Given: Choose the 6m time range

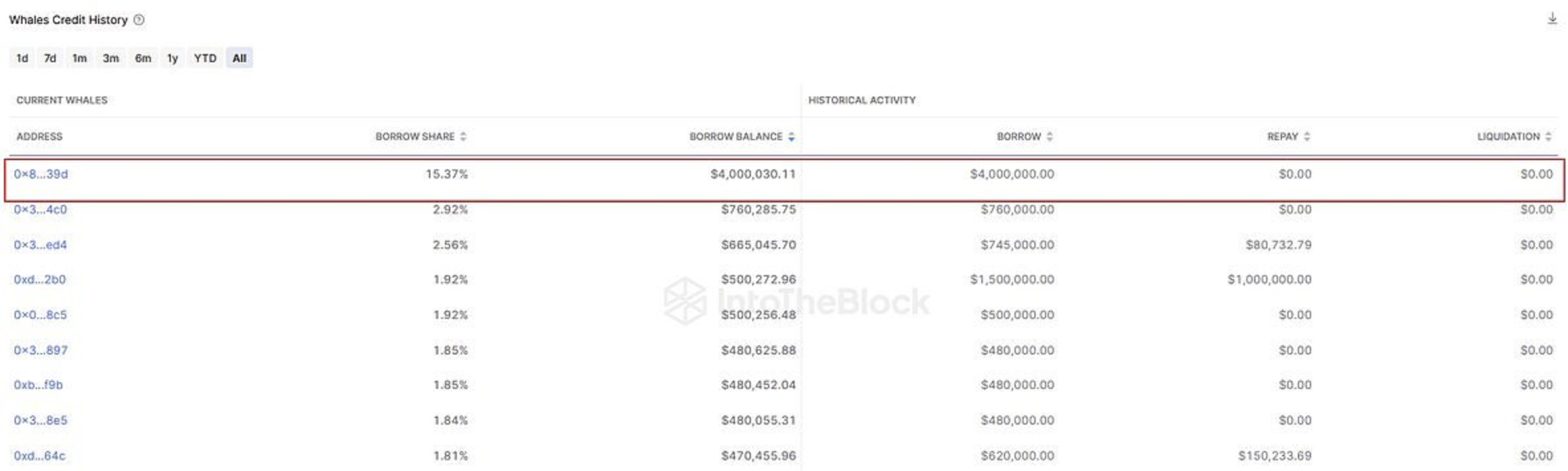Looking at the screenshot, I should coord(143,58).
